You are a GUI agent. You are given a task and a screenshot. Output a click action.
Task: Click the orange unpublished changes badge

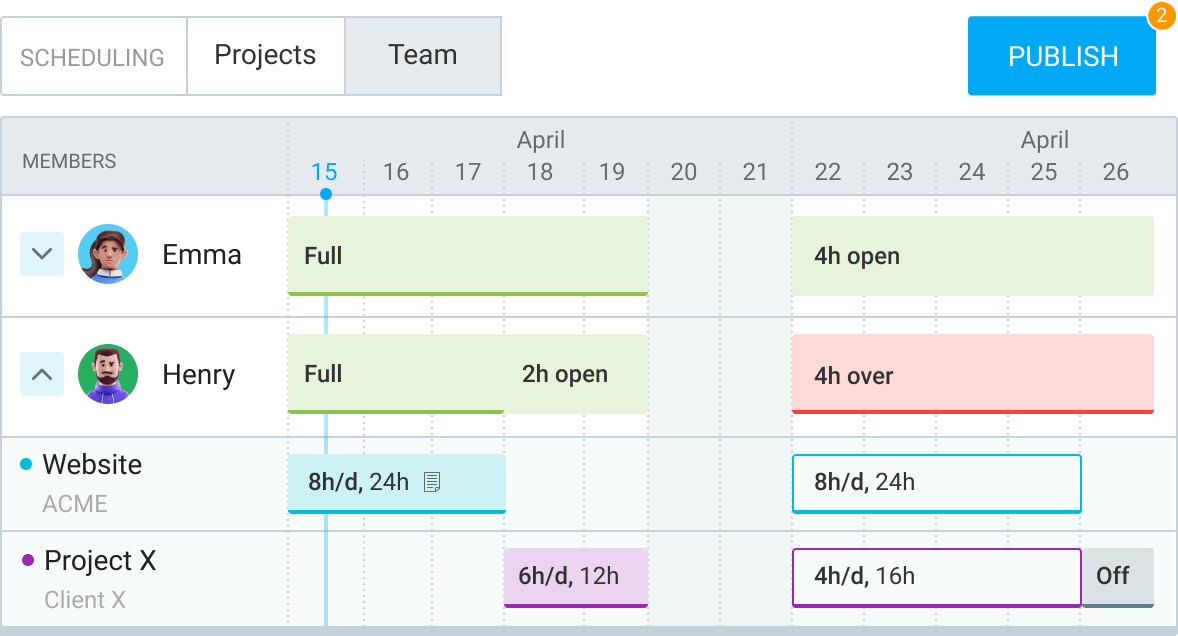pos(1161,16)
